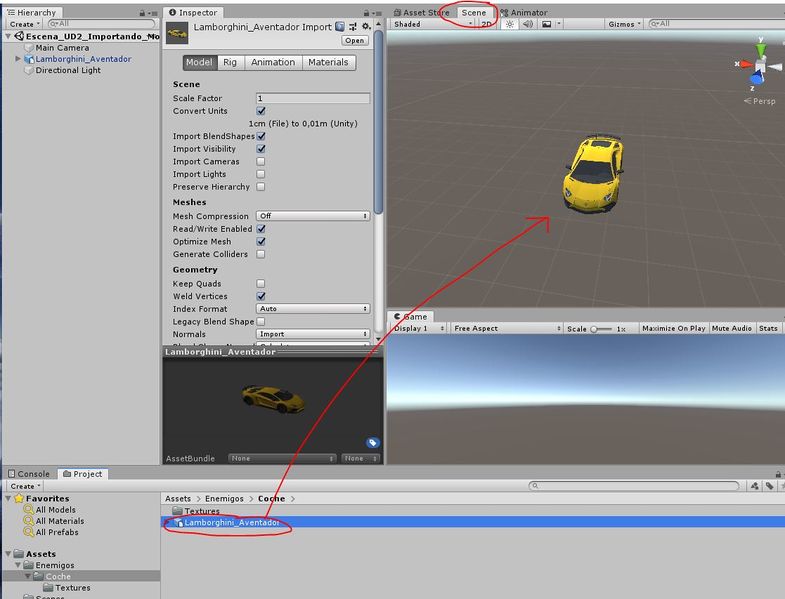Screen dimensions: 785x599
Task: Enable Import Cameras checkbox
Action: (261, 161)
